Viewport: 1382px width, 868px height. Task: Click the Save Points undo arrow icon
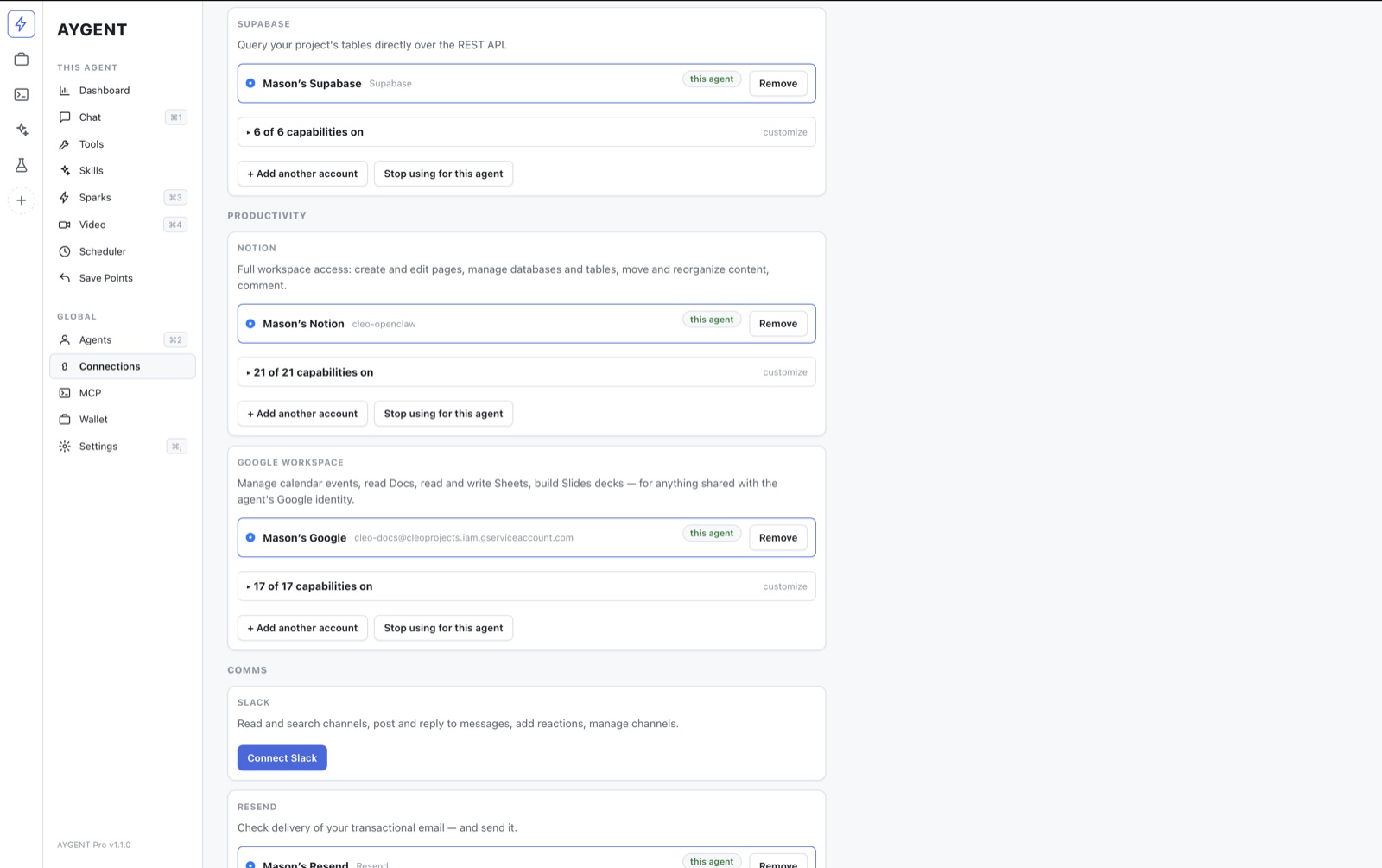pyautogui.click(x=65, y=277)
